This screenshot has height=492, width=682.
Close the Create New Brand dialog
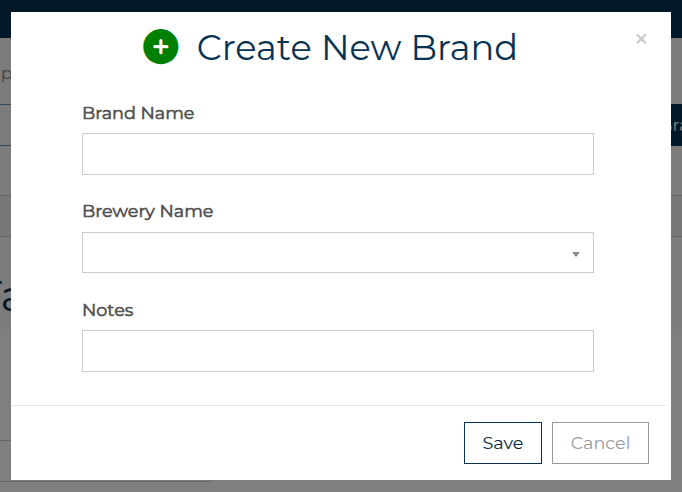click(x=641, y=39)
